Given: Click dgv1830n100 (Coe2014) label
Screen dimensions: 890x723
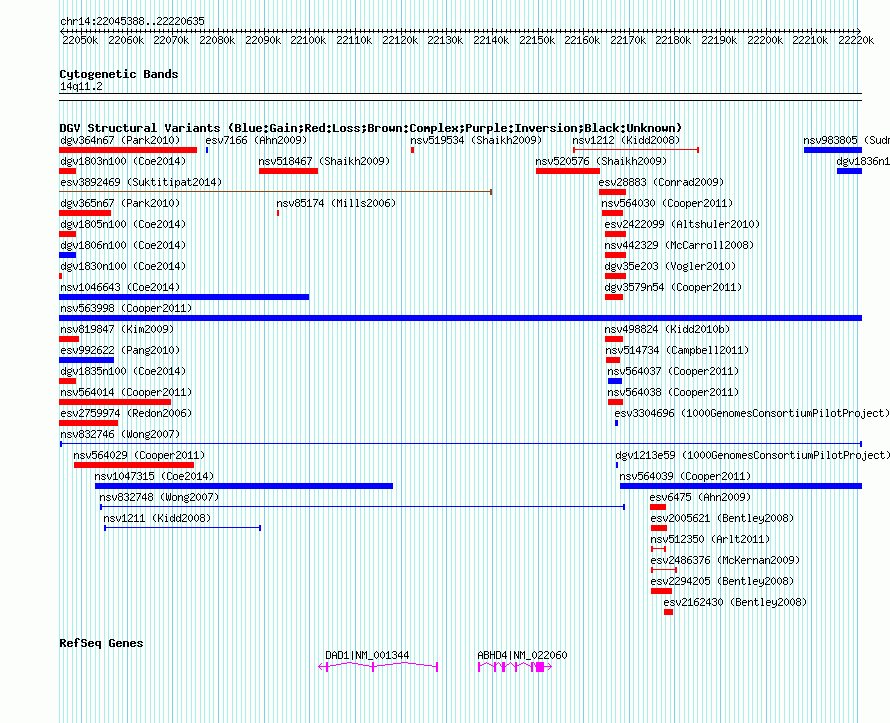Looking at the screenshot, I should coord(123,266).
